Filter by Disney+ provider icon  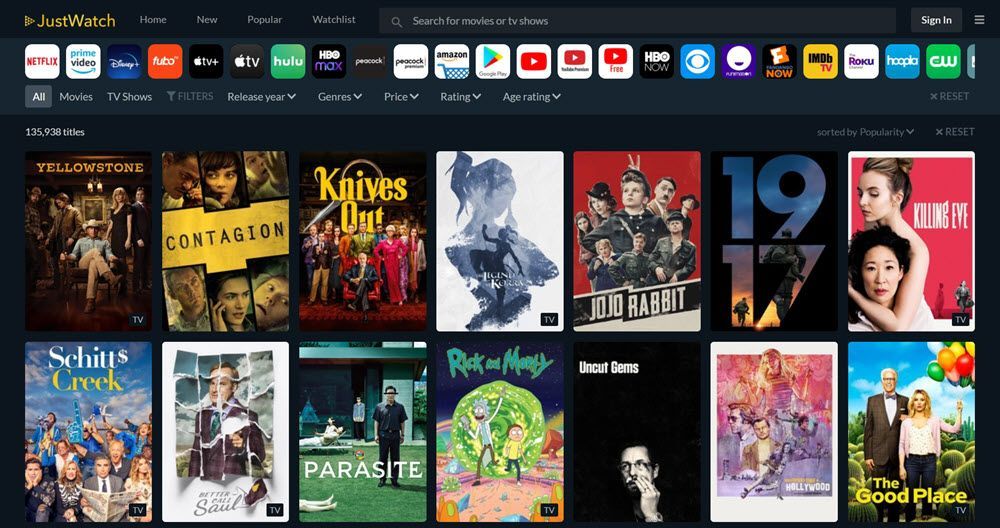tap(124, 61)
